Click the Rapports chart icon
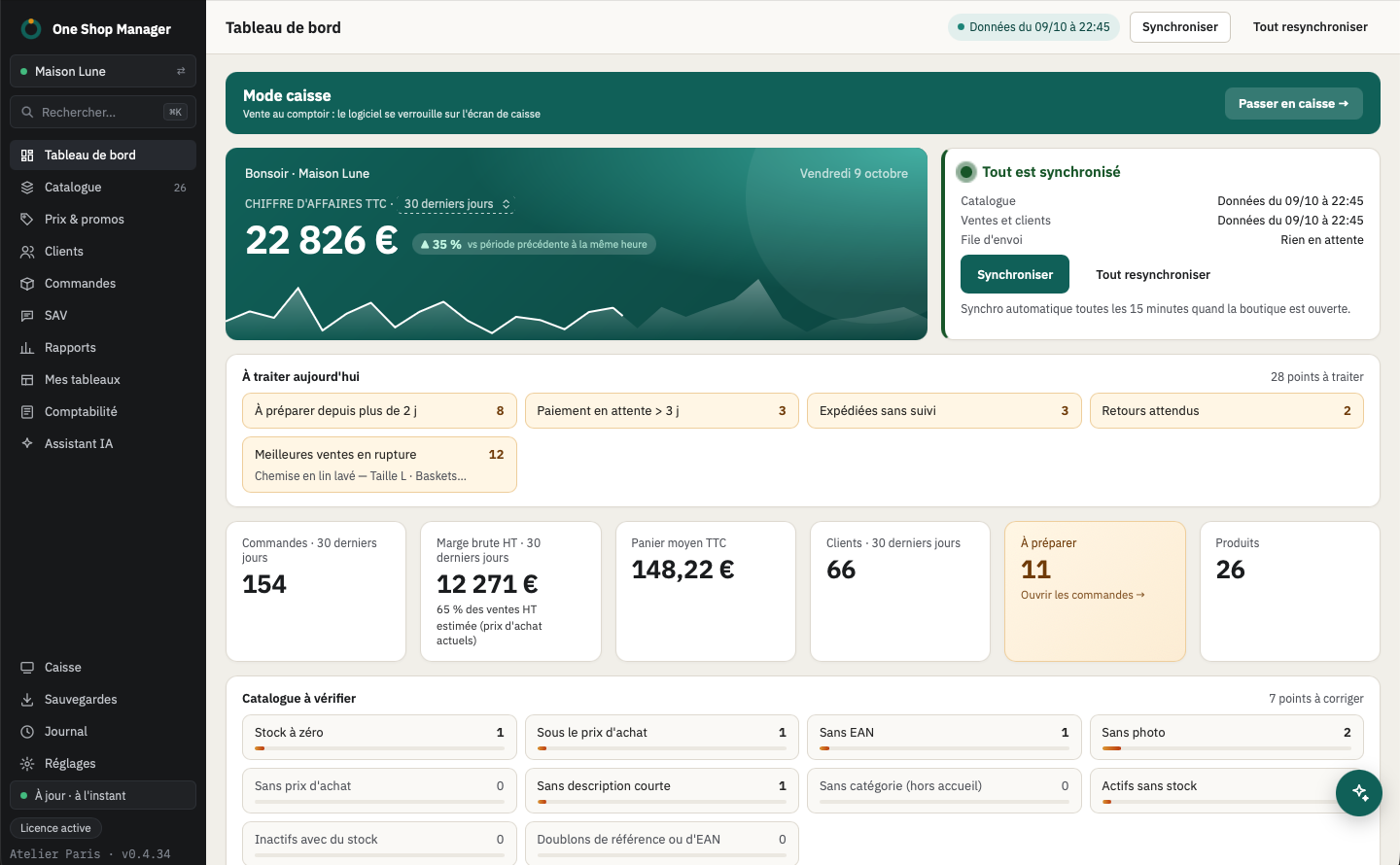The width and height of the screenshot is (1400, 865). coord(27,348)
